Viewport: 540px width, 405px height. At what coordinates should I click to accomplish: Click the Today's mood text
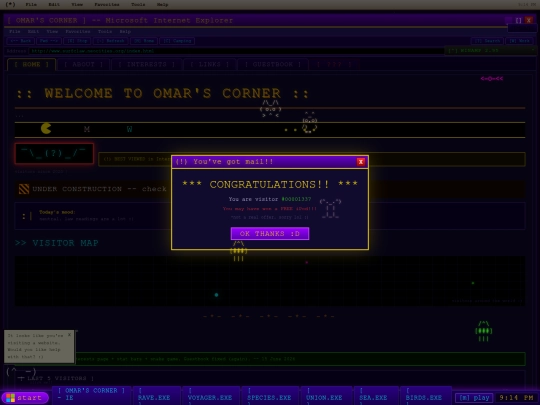[x=57, y=212]
